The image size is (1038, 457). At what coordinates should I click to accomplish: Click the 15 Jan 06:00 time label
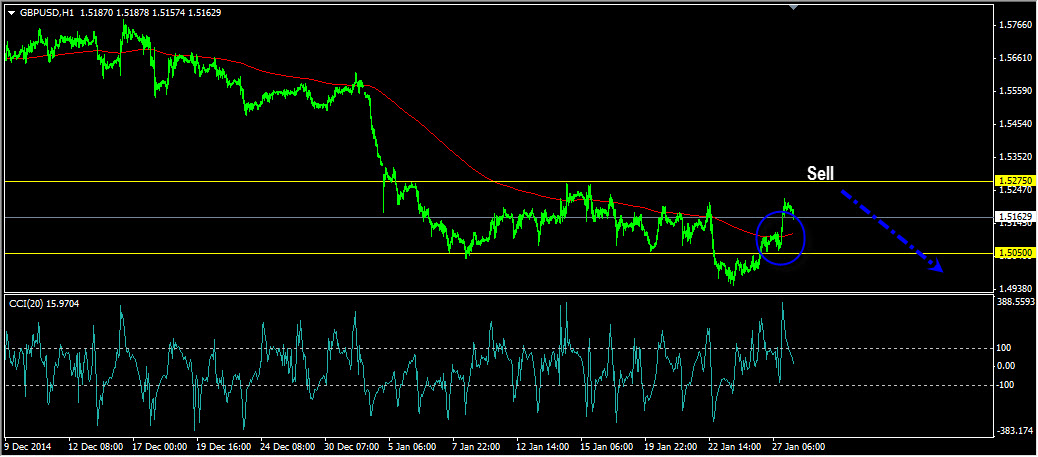[608, 446]
